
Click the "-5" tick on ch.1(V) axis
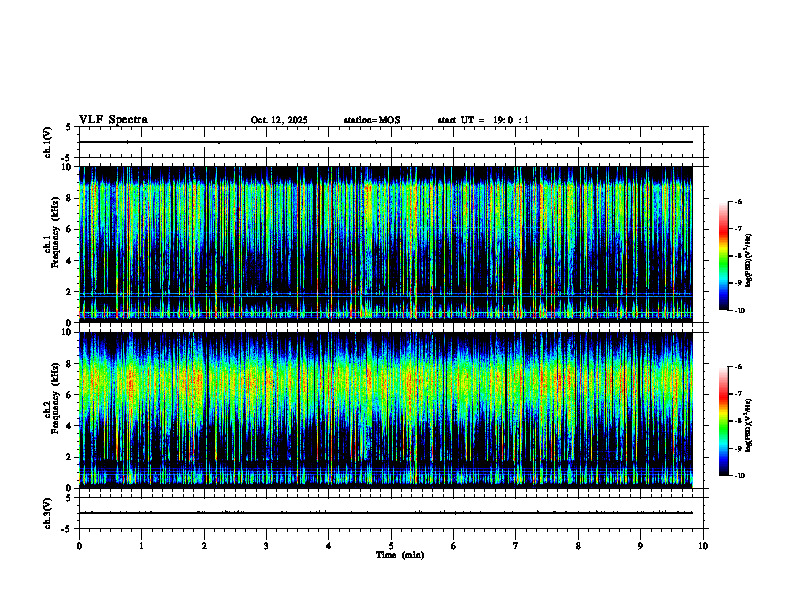click(66, 158)
